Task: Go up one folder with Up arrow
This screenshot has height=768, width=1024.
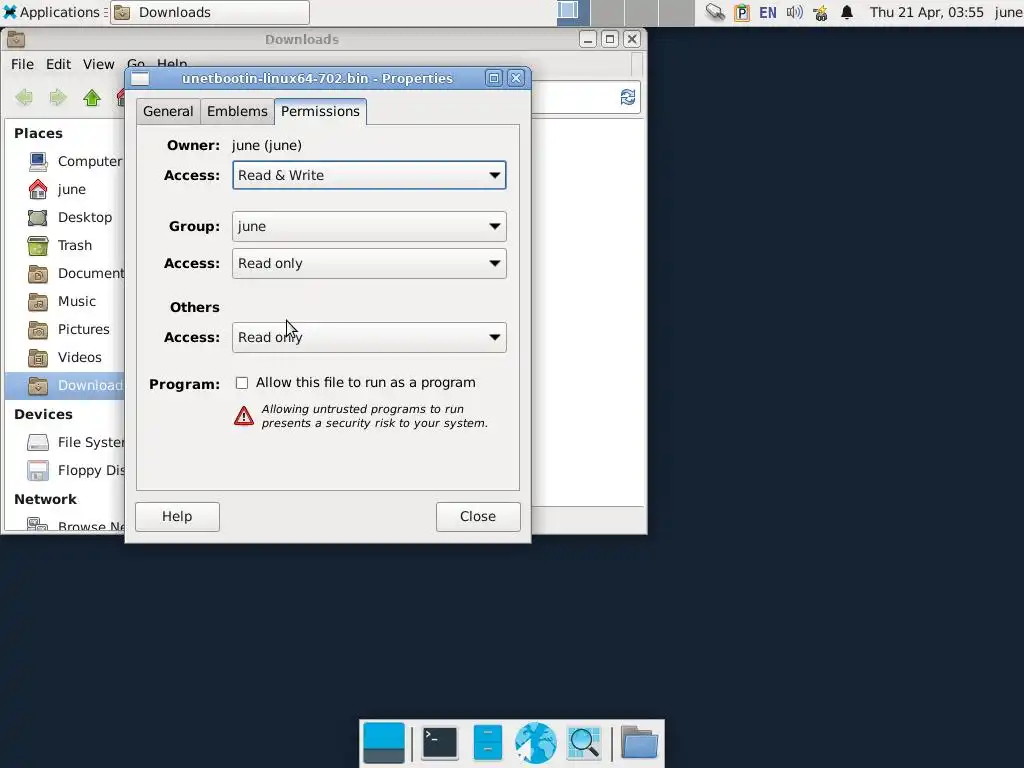Action: [92, 98]
